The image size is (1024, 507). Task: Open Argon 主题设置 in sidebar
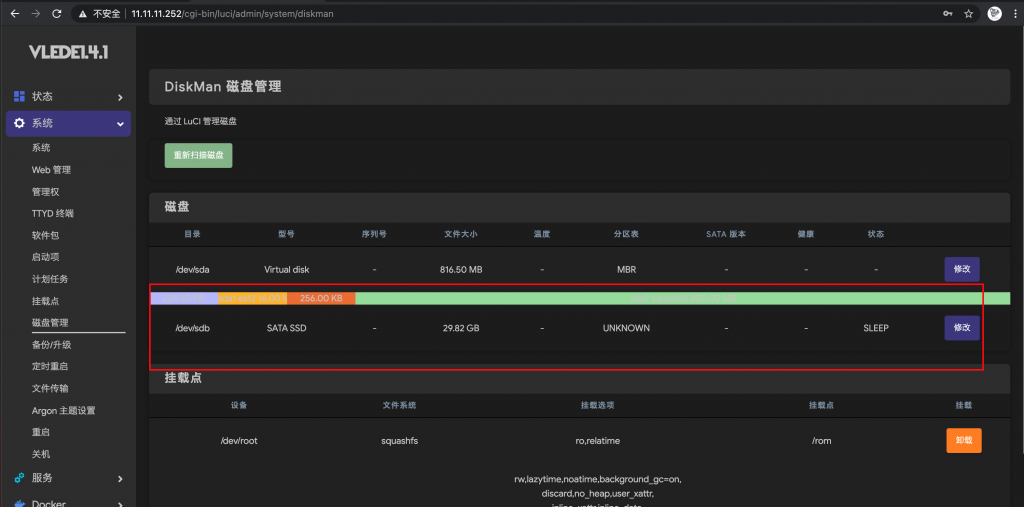tap(63, 410)
